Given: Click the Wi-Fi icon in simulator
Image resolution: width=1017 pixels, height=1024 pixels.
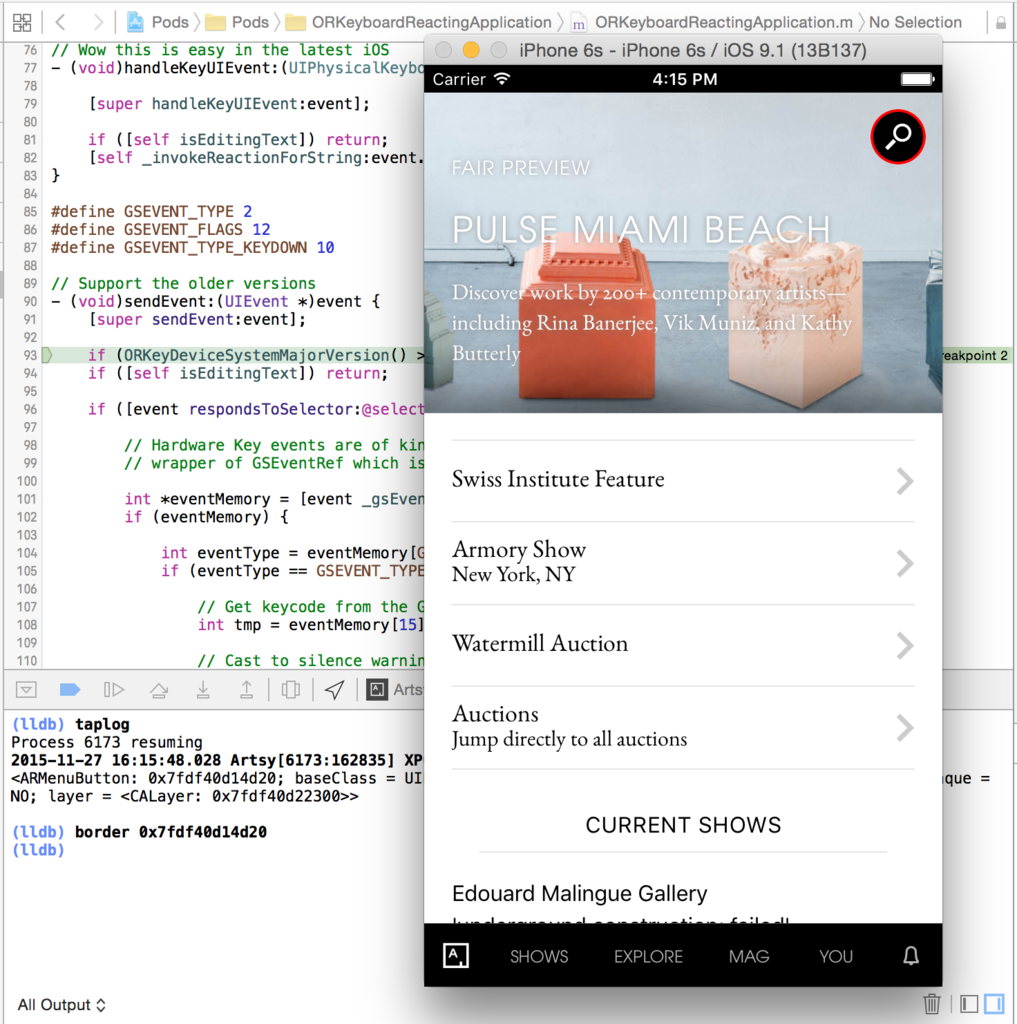Looking at the screenshot, I should click(502, 79).
